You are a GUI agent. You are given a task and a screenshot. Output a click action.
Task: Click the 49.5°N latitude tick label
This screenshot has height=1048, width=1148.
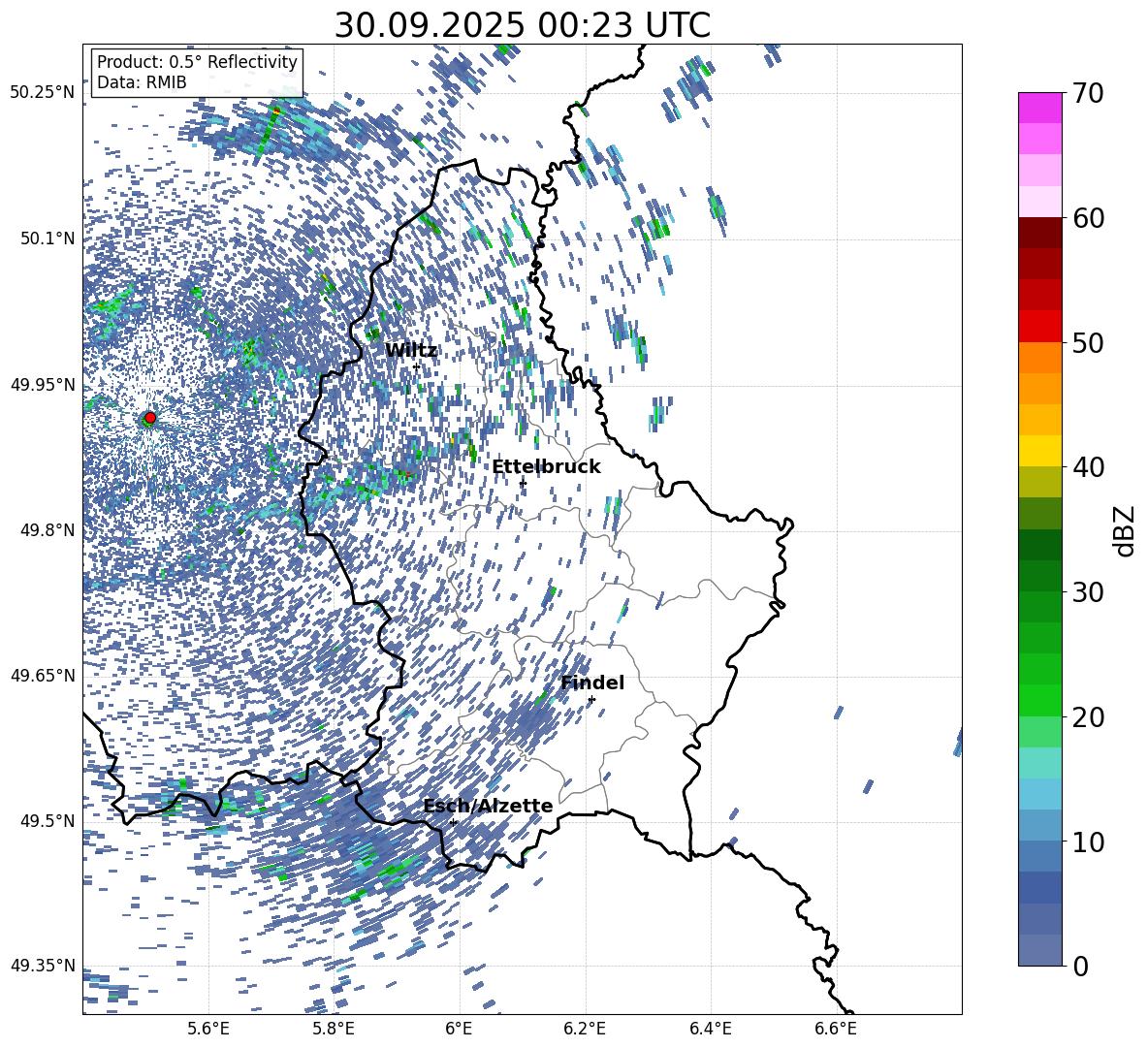click(48, 821)
